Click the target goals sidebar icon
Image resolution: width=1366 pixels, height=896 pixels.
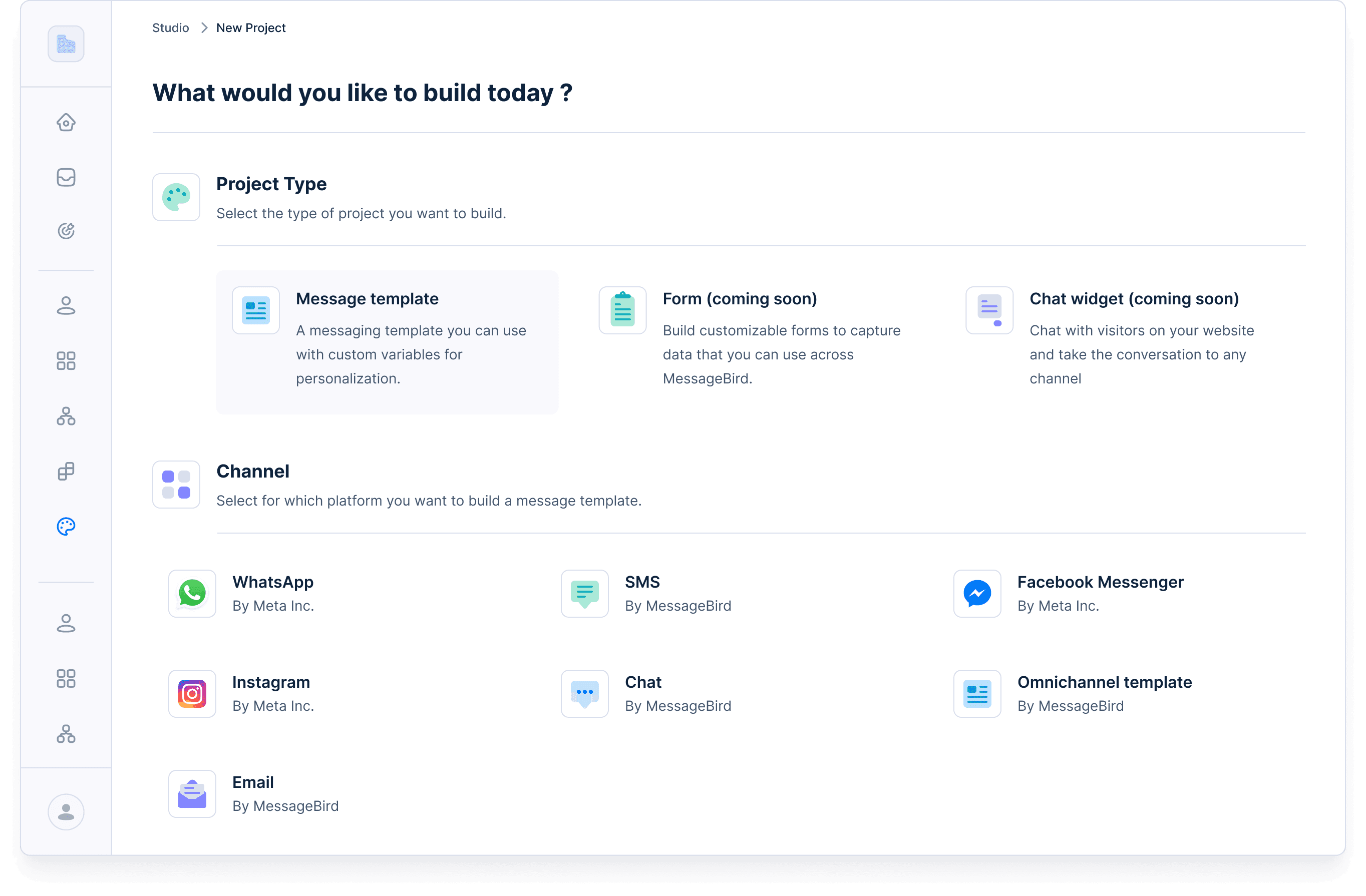[x=66, y=231]
